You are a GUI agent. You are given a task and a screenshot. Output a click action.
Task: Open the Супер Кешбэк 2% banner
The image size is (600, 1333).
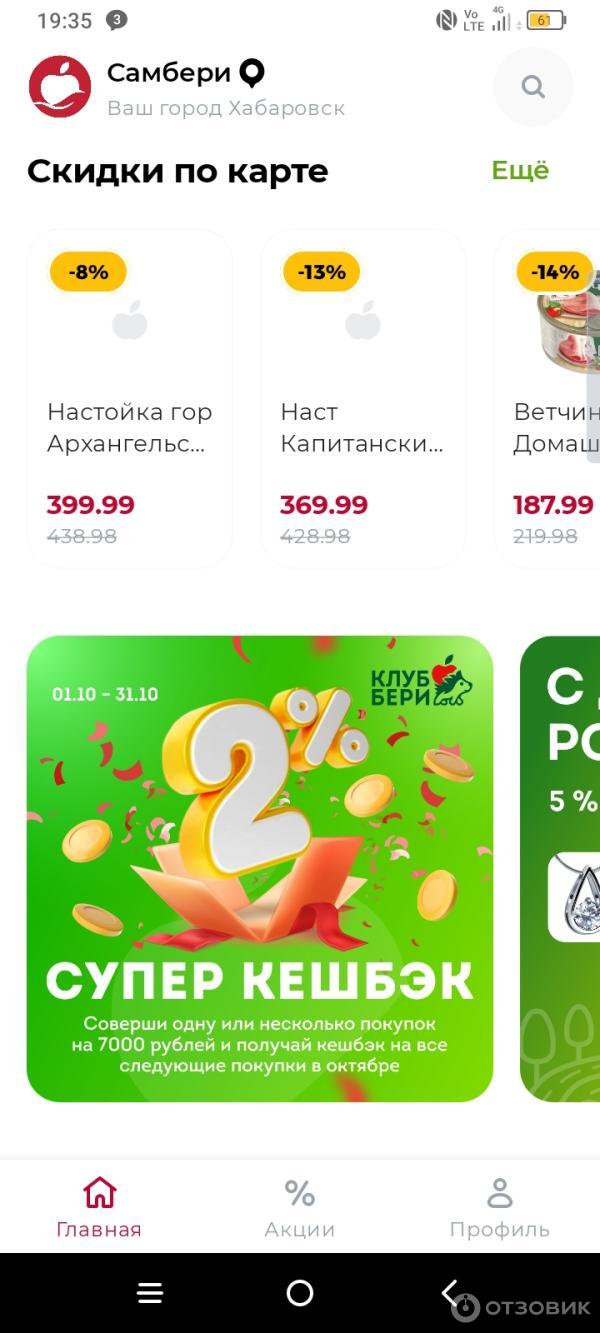click(260, 869)
